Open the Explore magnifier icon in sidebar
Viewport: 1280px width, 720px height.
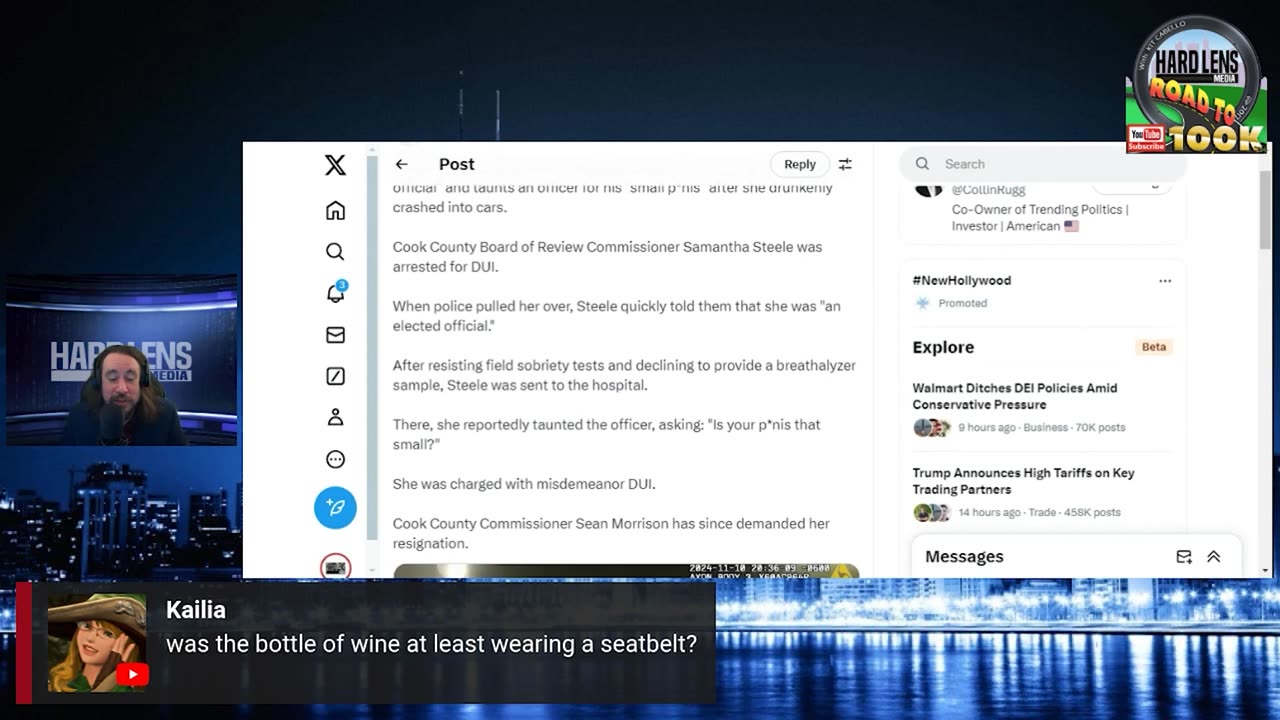[x=335, y=252]
